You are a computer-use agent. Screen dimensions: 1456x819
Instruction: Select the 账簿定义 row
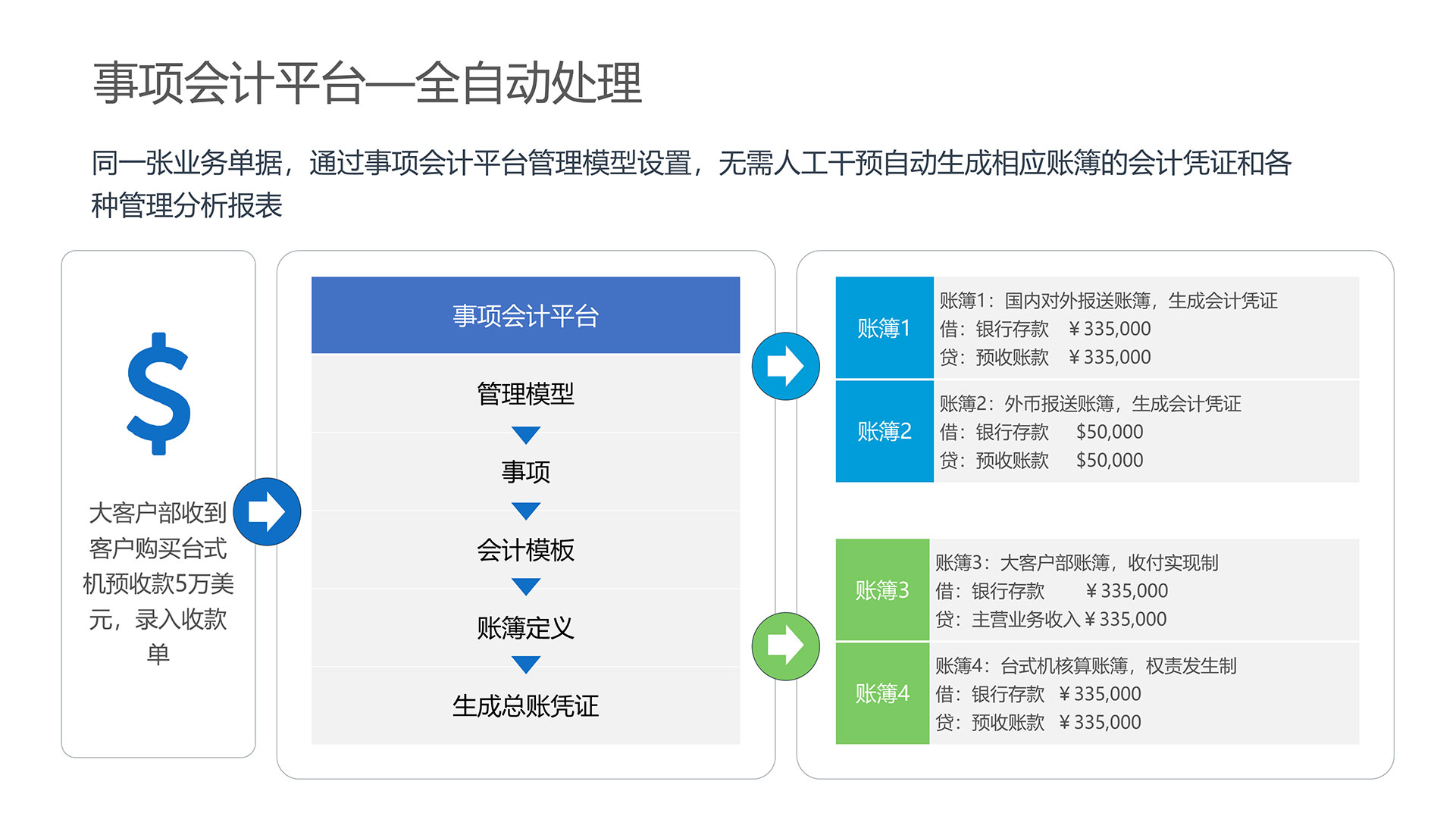(x=525, y=627)
